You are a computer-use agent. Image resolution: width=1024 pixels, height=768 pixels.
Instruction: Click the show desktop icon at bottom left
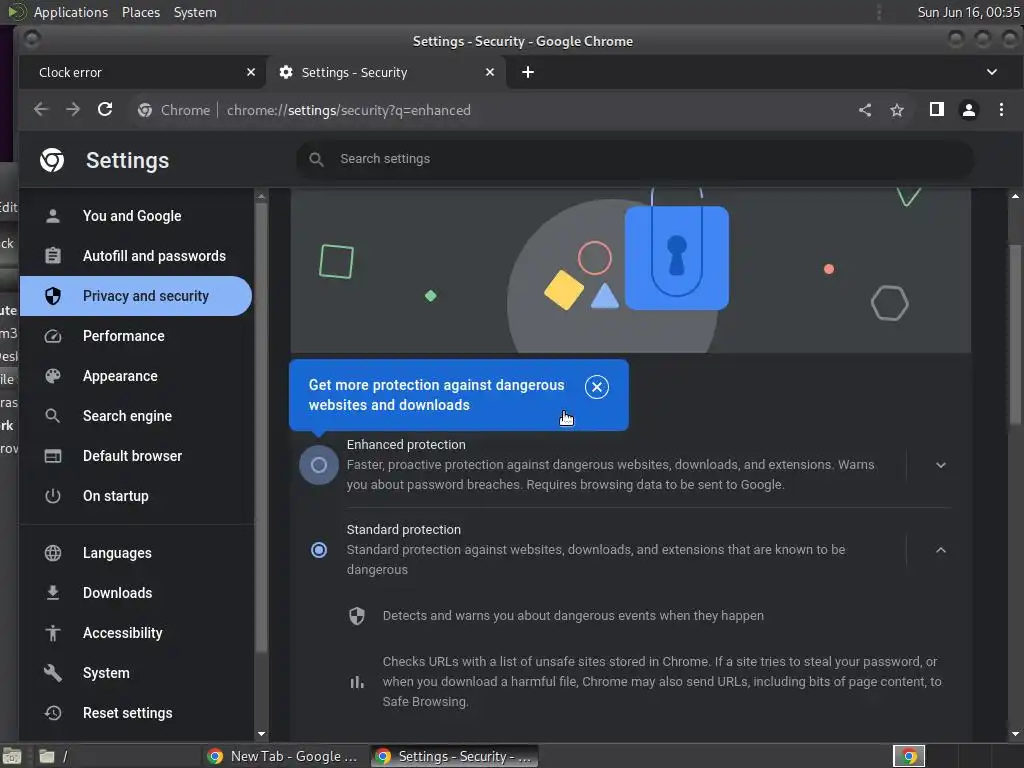point(12,756)
